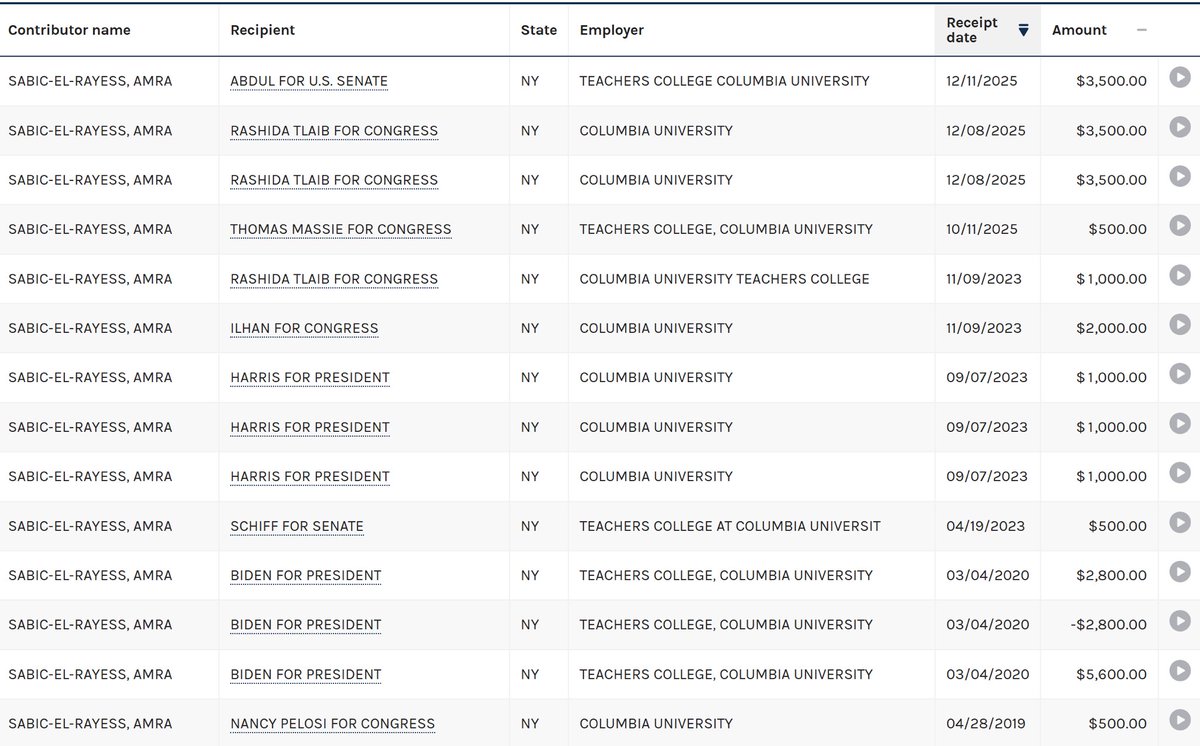Select employer TEACHERS COLLEGE COLUMBIA UNIVERSITY in Abdul row
The height and width of the screenshot is (746, 1200).
coord(725,81)
